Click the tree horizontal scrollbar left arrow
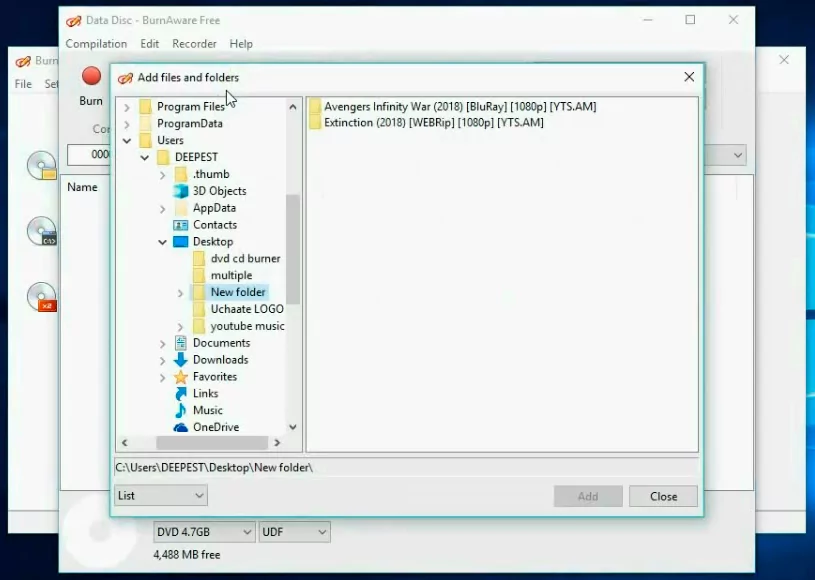 tap(124, 443)
